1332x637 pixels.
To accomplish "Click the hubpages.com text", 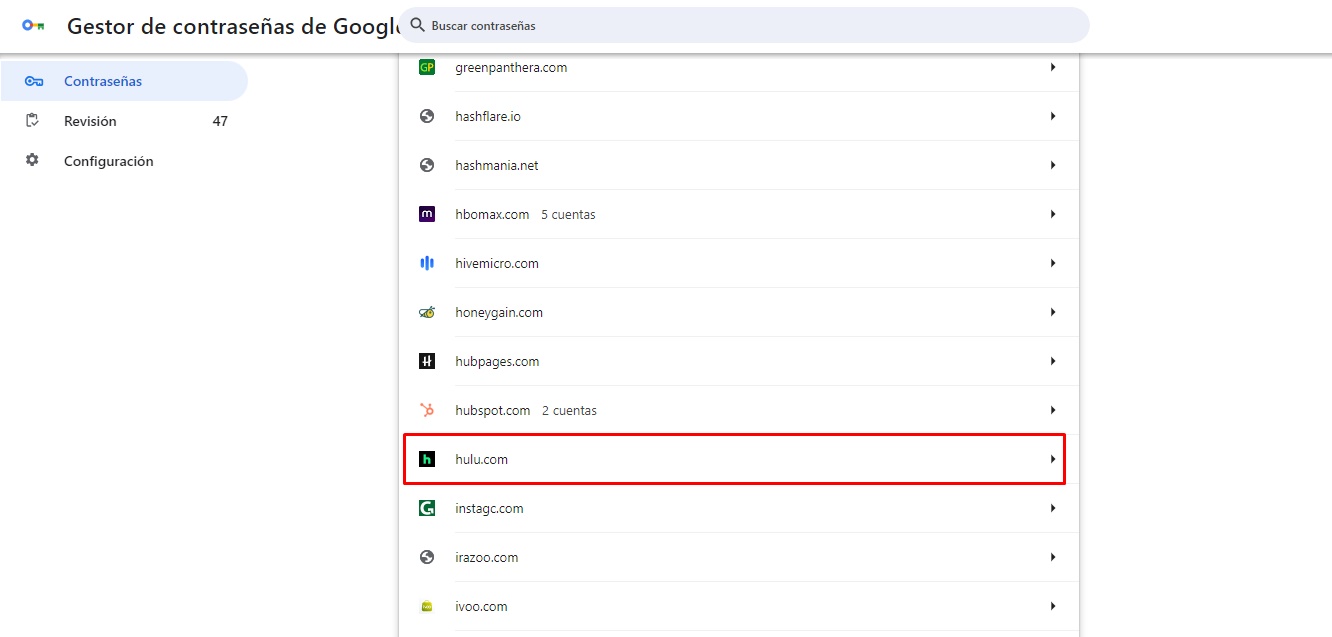I will click(497, 361).
